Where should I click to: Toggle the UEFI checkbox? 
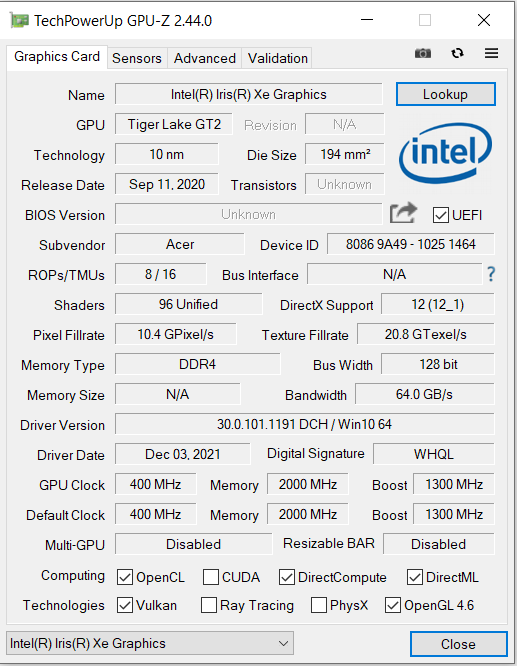tap(441, 215)
